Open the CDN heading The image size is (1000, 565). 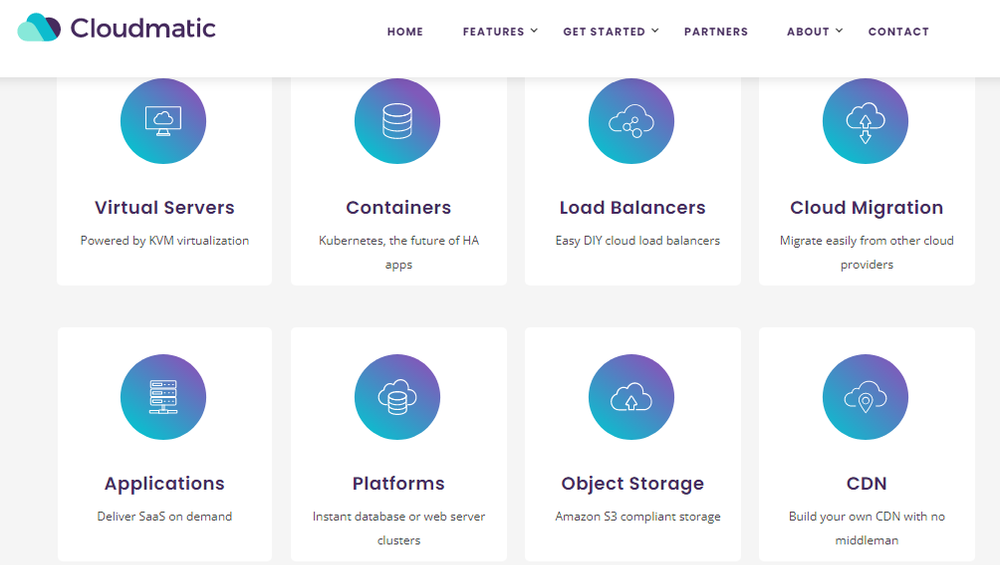(867, 483)
